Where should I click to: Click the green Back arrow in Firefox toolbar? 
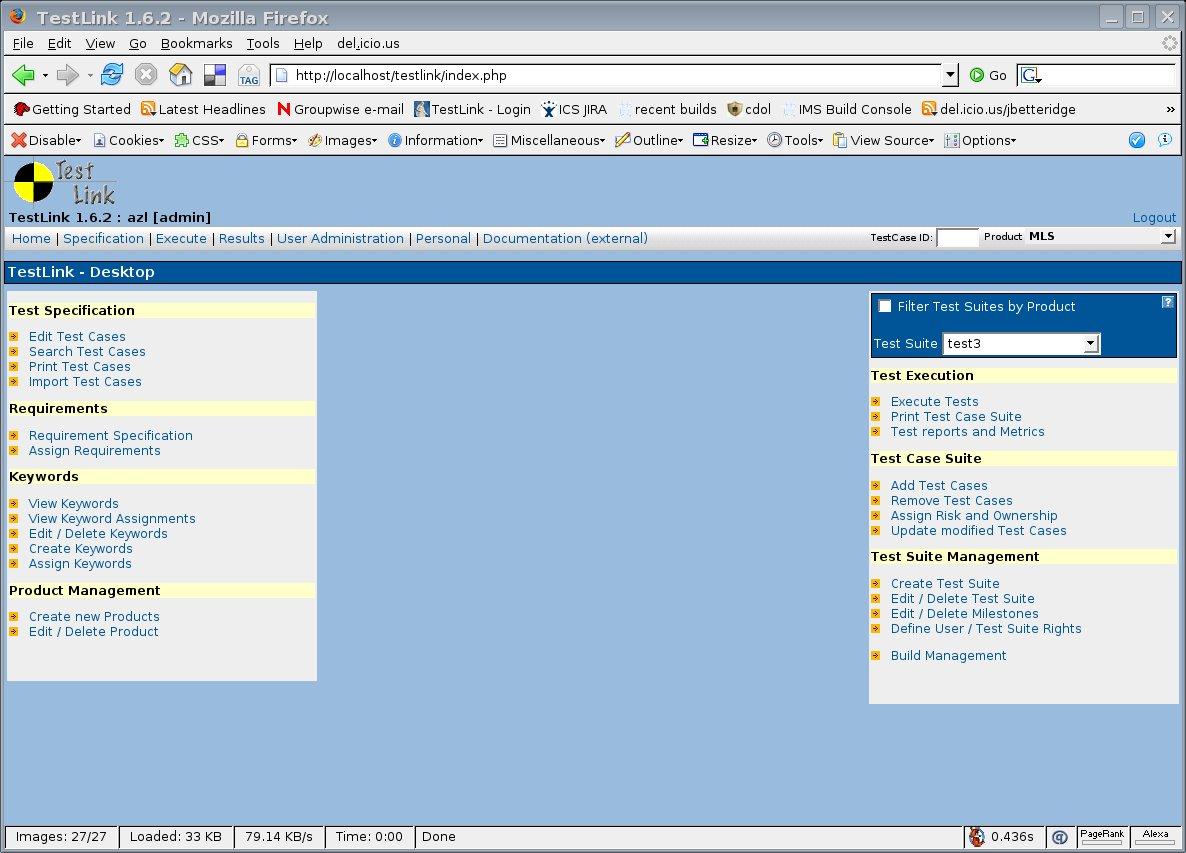(x=23, y=75)
